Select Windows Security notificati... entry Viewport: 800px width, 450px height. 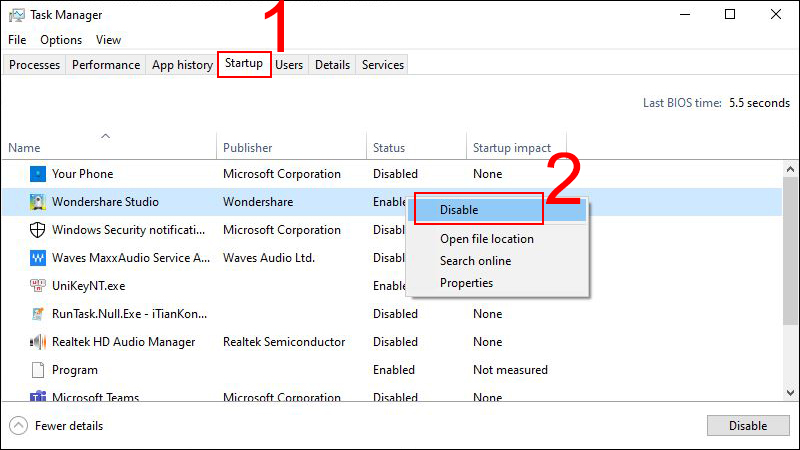[129, 230]
